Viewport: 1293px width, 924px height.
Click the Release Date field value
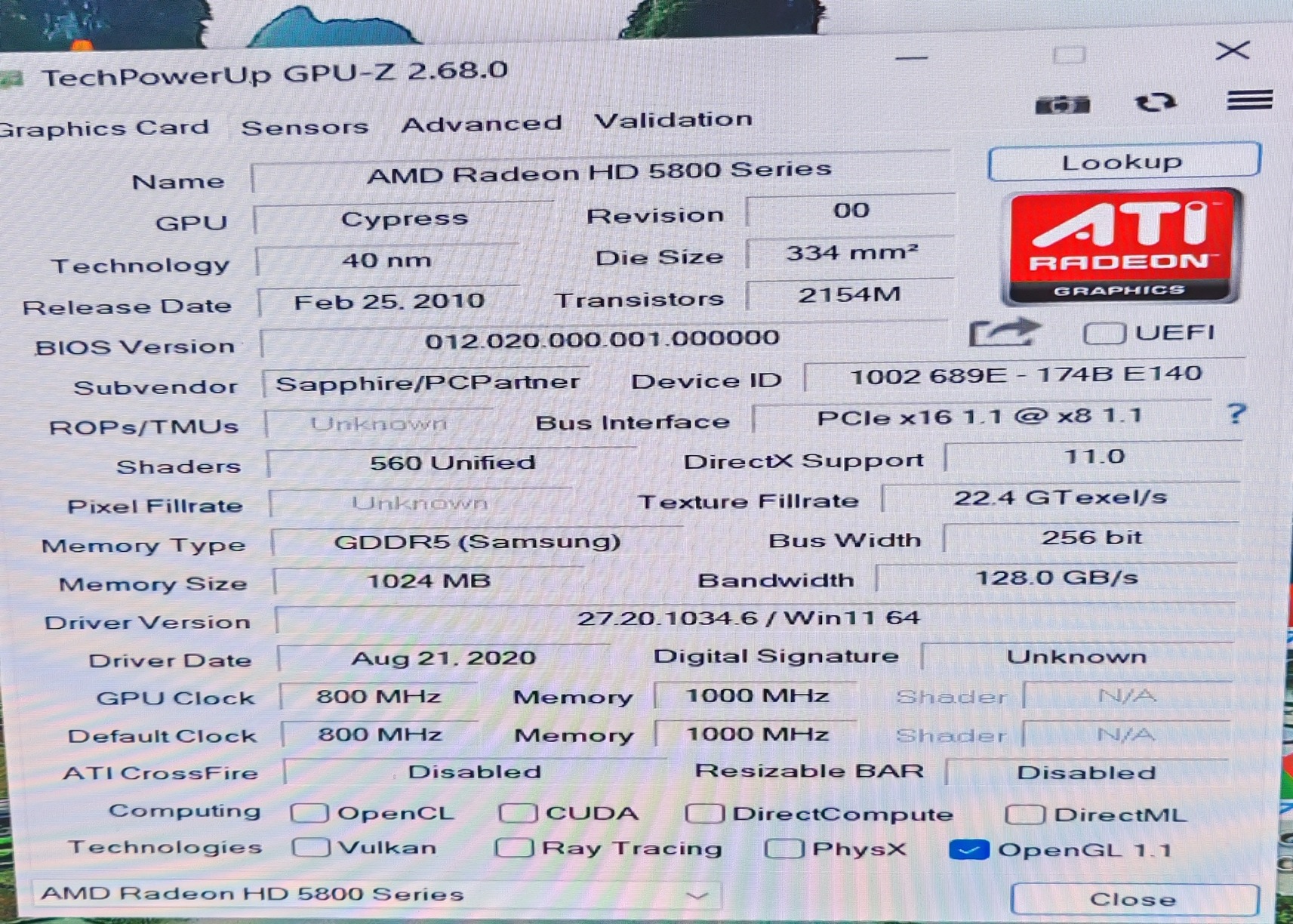pos(389,302)
